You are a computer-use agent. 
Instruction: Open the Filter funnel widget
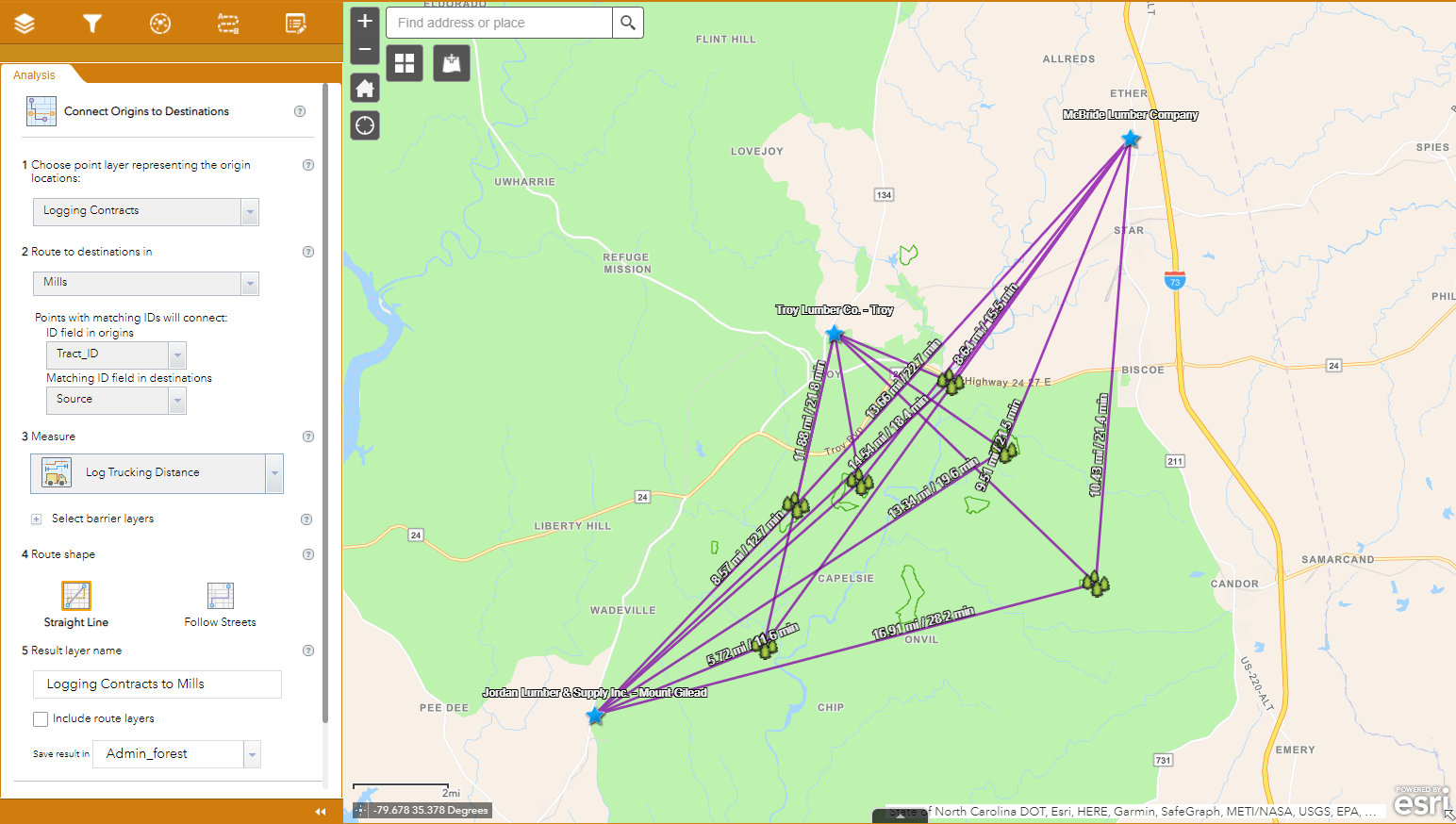(91, 24)
